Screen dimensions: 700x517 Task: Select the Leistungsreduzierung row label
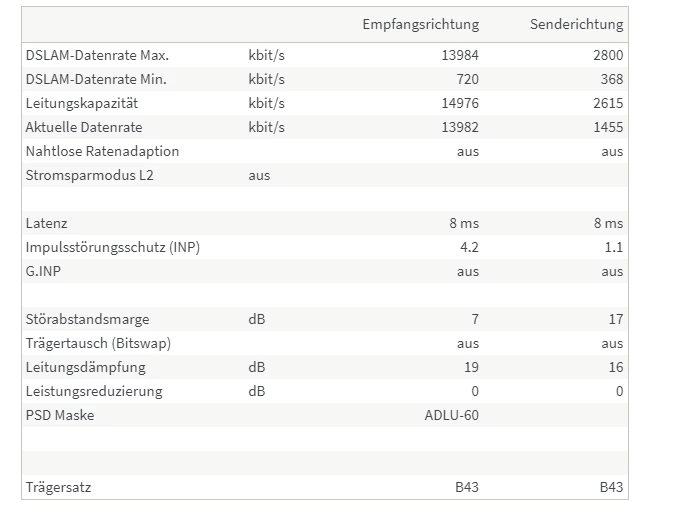point(93,391)
